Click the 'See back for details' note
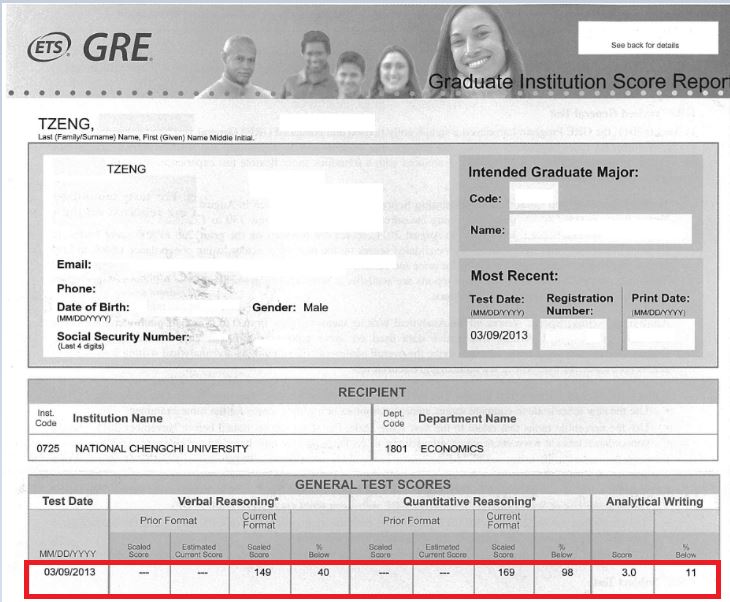Viewport: 730px width, 602px height. tap(645, 45)
